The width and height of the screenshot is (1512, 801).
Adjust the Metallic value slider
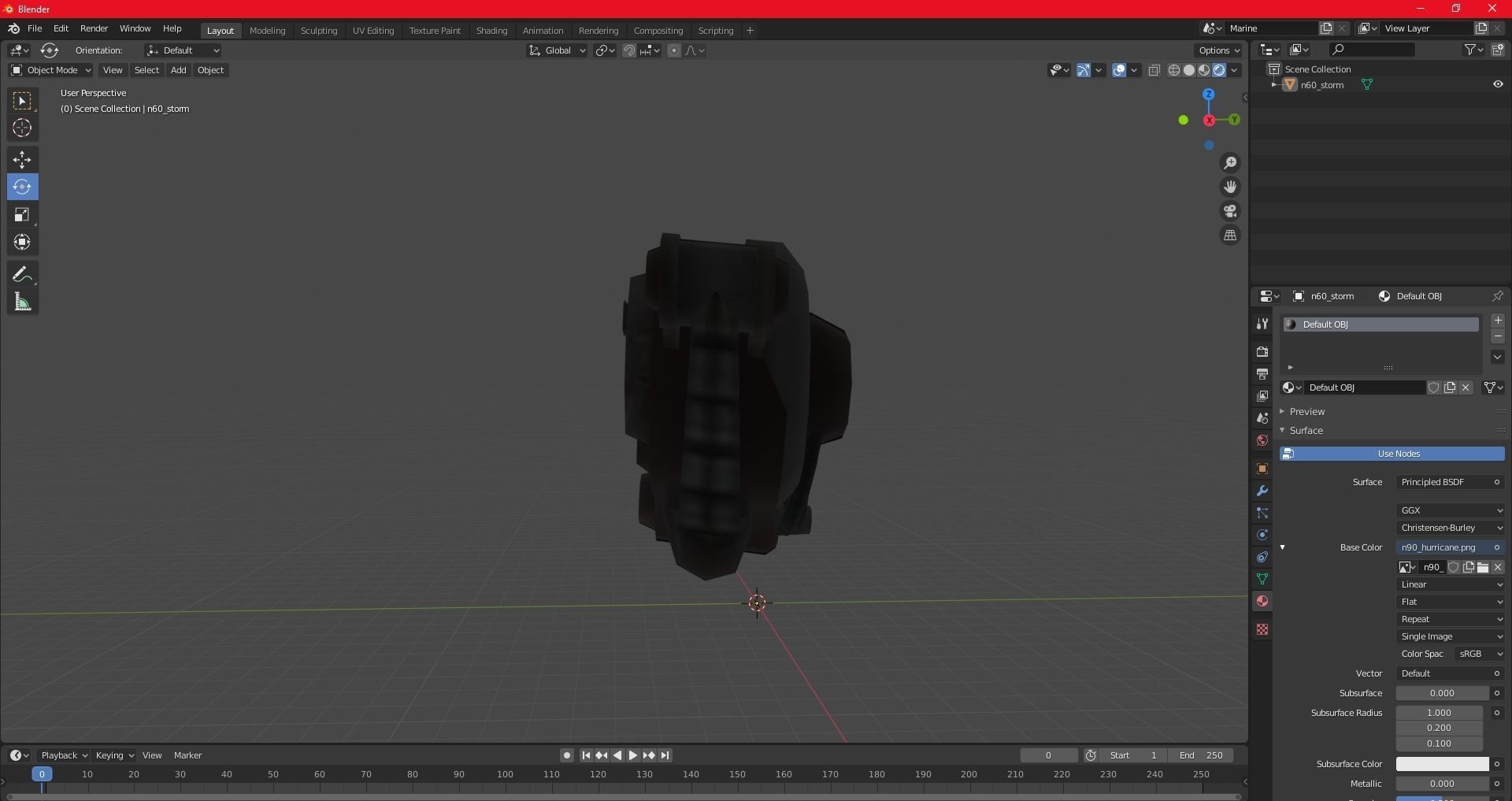(1443, 784)
